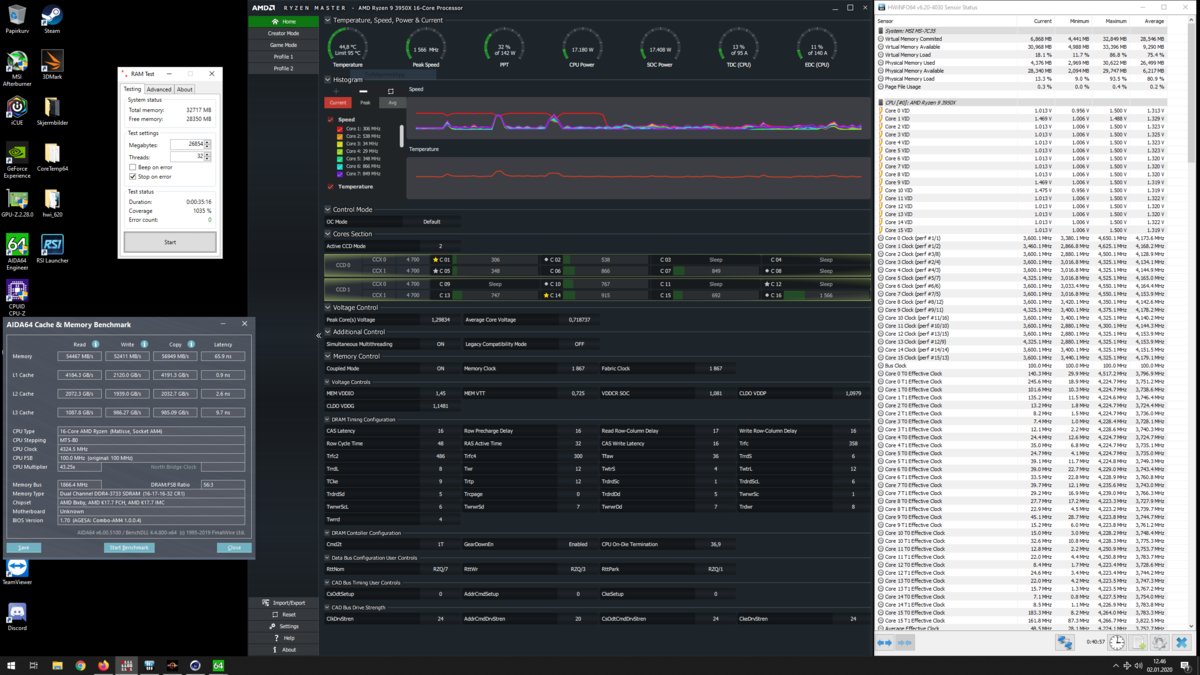Viewport: 1200px width, 675px height.
Task: Collapse the DRAM Timing Configuration section
Action: [x=327, y=420]
